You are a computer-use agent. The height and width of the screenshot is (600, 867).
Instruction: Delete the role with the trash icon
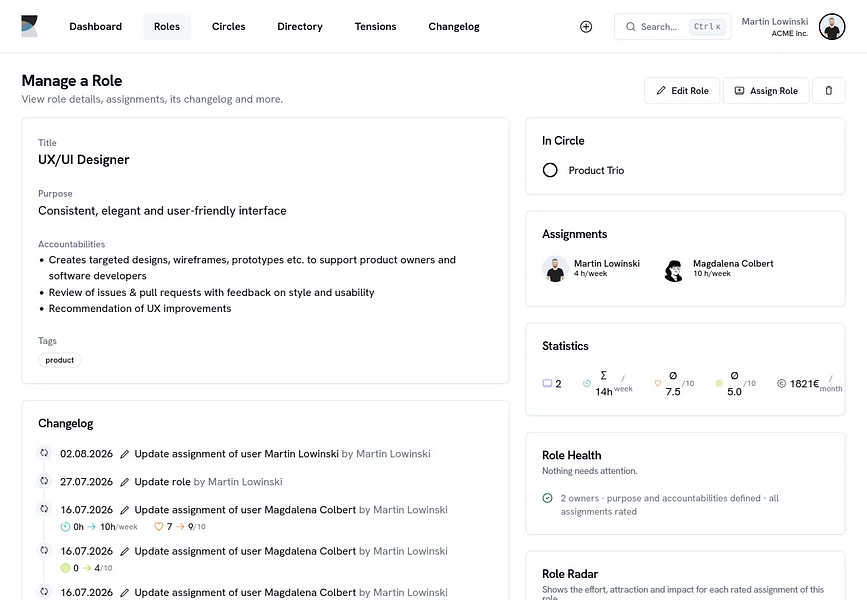click(x=828, y=91)
